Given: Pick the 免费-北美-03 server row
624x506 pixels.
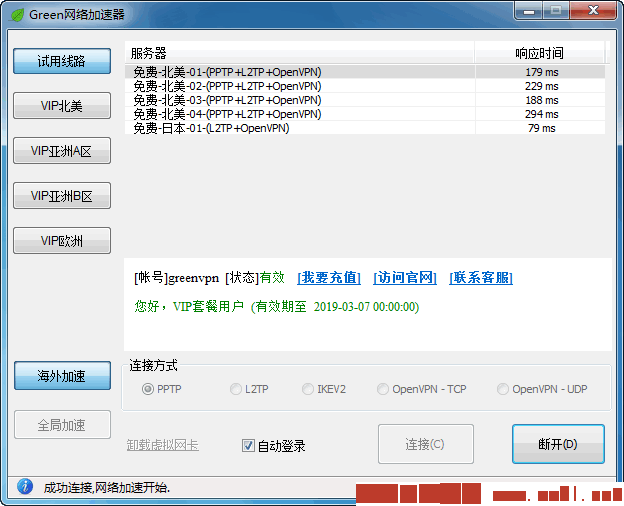Looking at the screenshot, I should 365,100.
